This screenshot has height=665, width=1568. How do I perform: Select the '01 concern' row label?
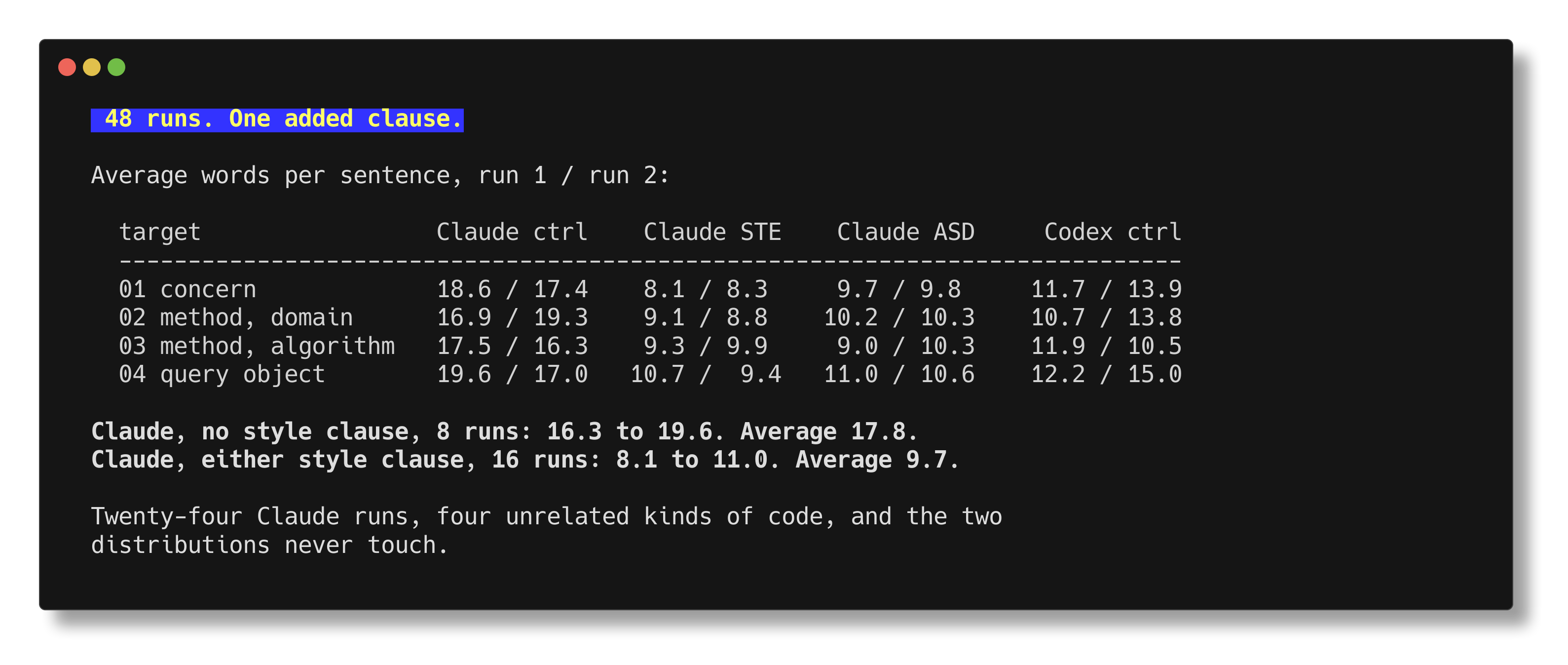point(187,289)
